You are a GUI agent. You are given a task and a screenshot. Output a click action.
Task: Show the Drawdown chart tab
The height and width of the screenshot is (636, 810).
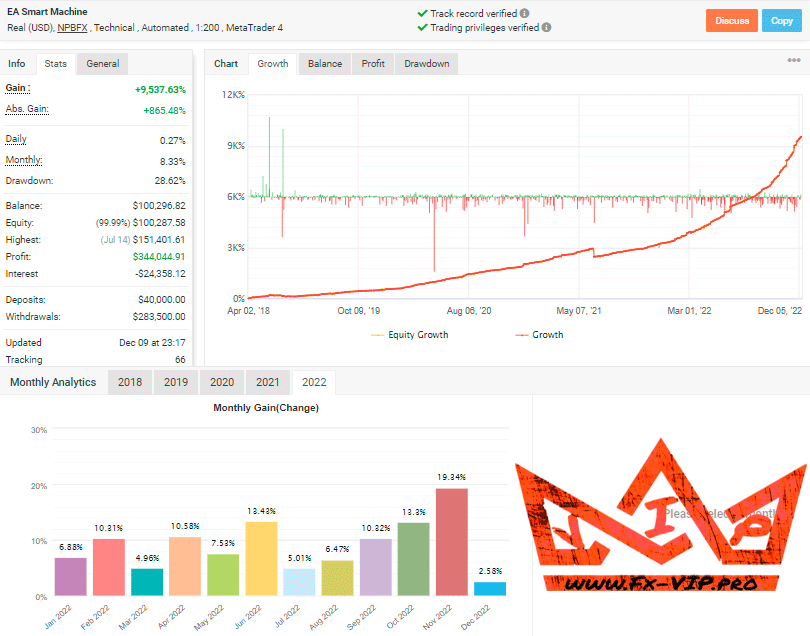426,64
